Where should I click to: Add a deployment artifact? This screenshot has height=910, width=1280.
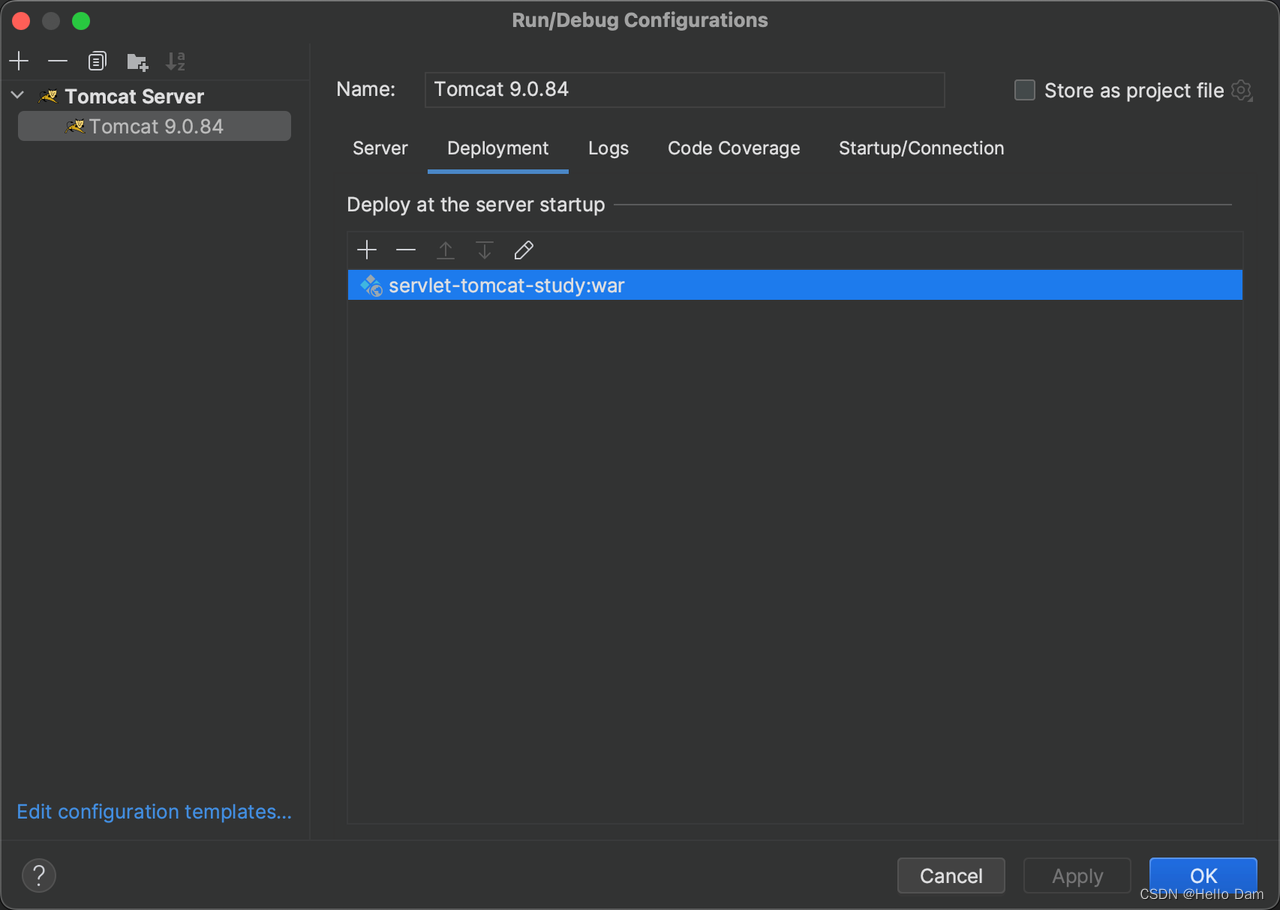pos(367,249)
